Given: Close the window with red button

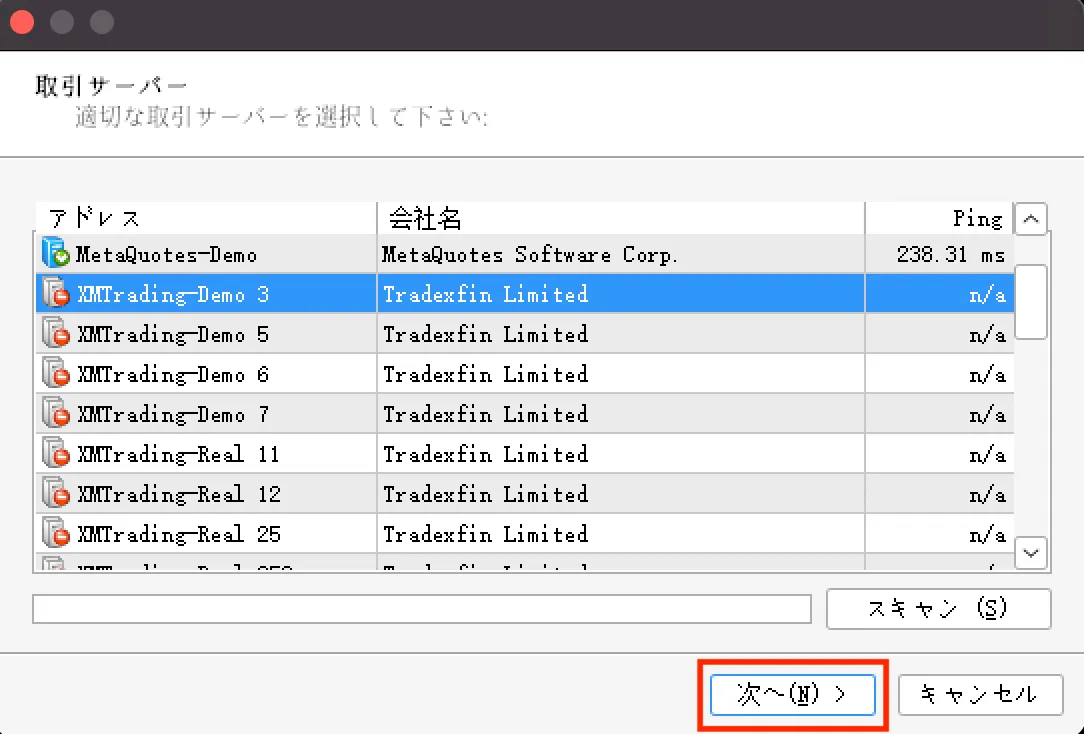Looking at the screenshot, I should coord(22,21).
